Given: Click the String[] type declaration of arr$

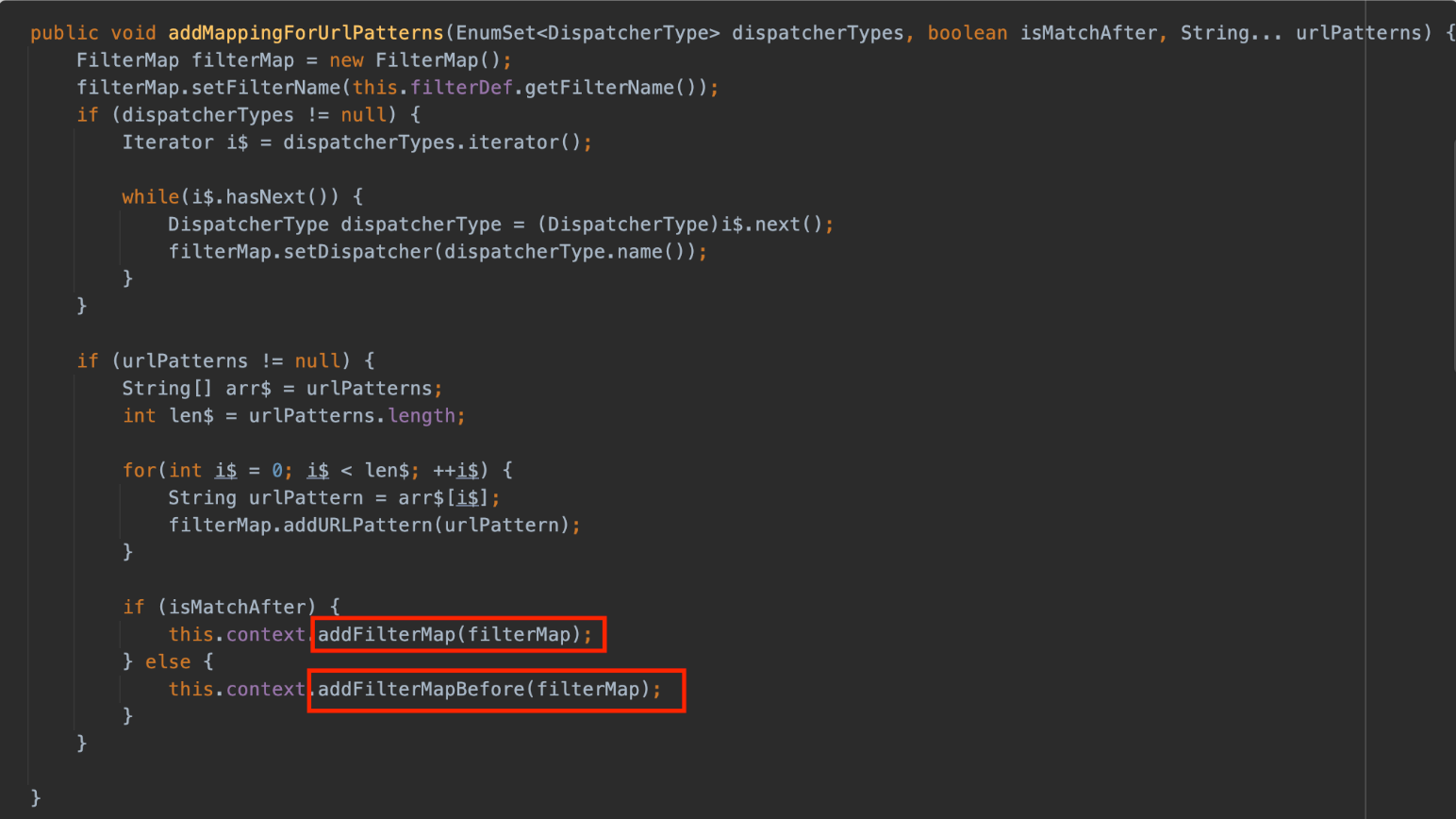Looking at the screenshot, I should [x=167, y=389].
